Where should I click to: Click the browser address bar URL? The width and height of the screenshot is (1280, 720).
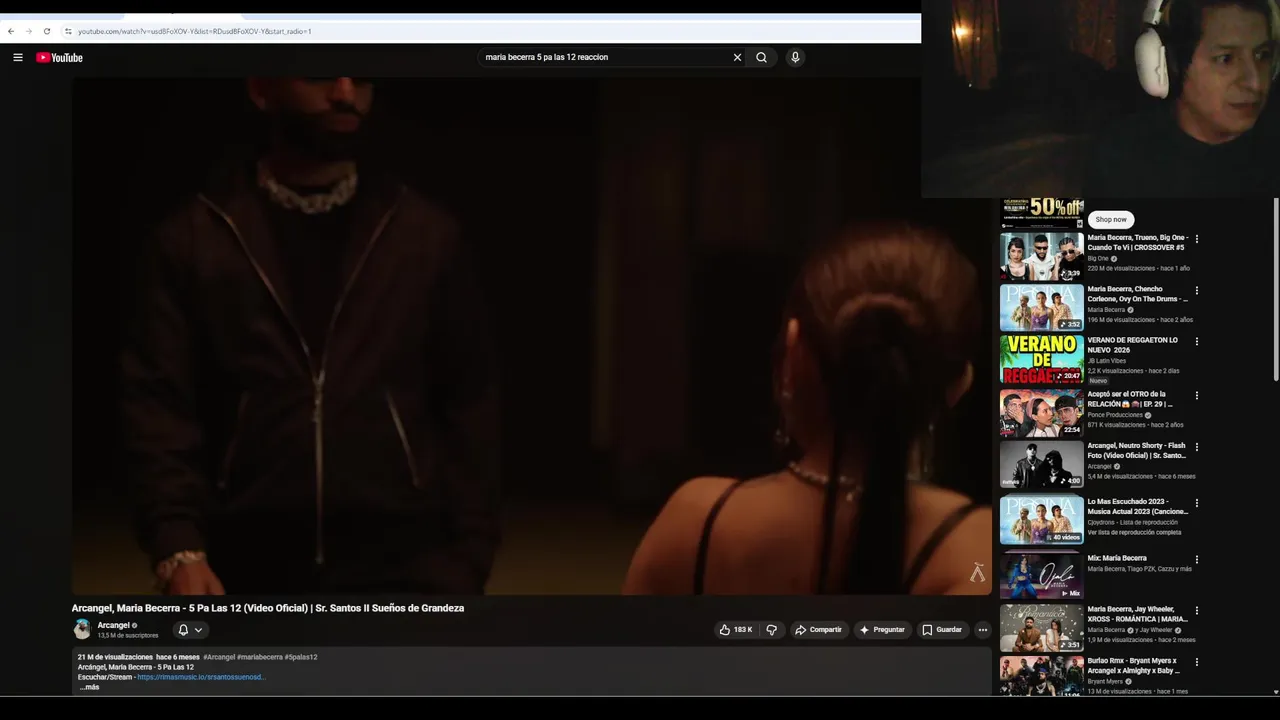[195, 31]
